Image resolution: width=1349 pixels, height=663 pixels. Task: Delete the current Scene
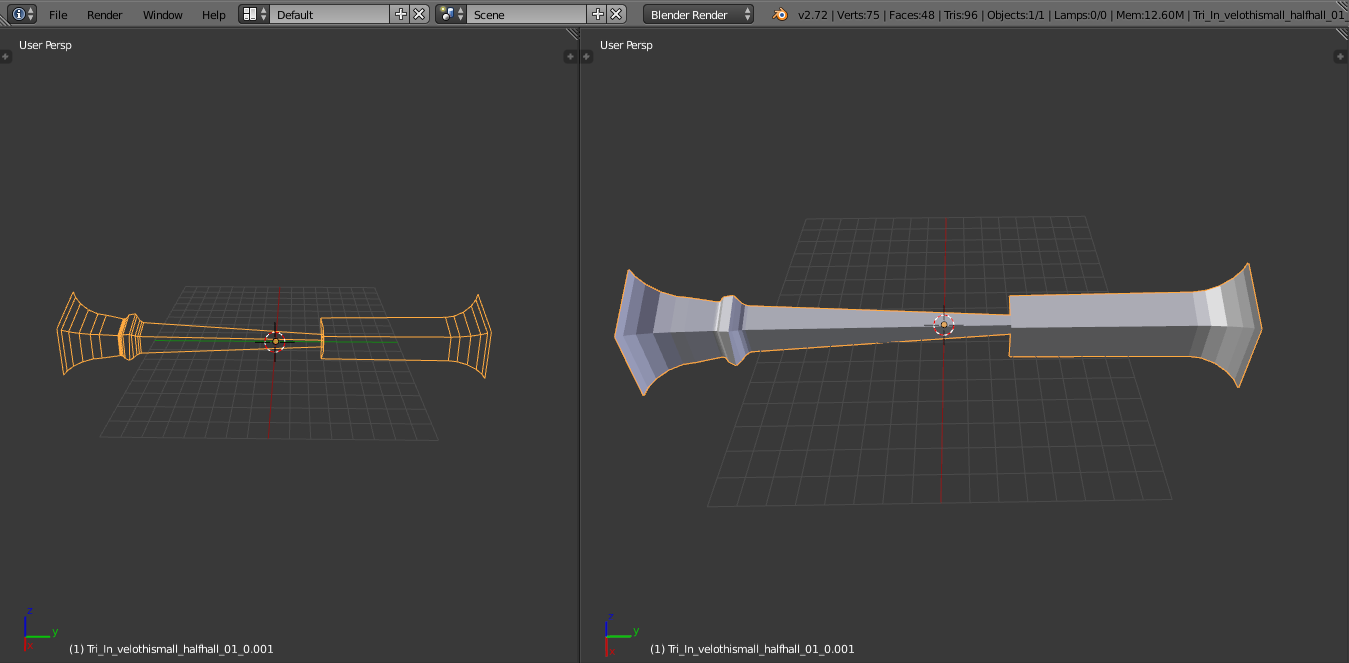[x=616, y=14]
